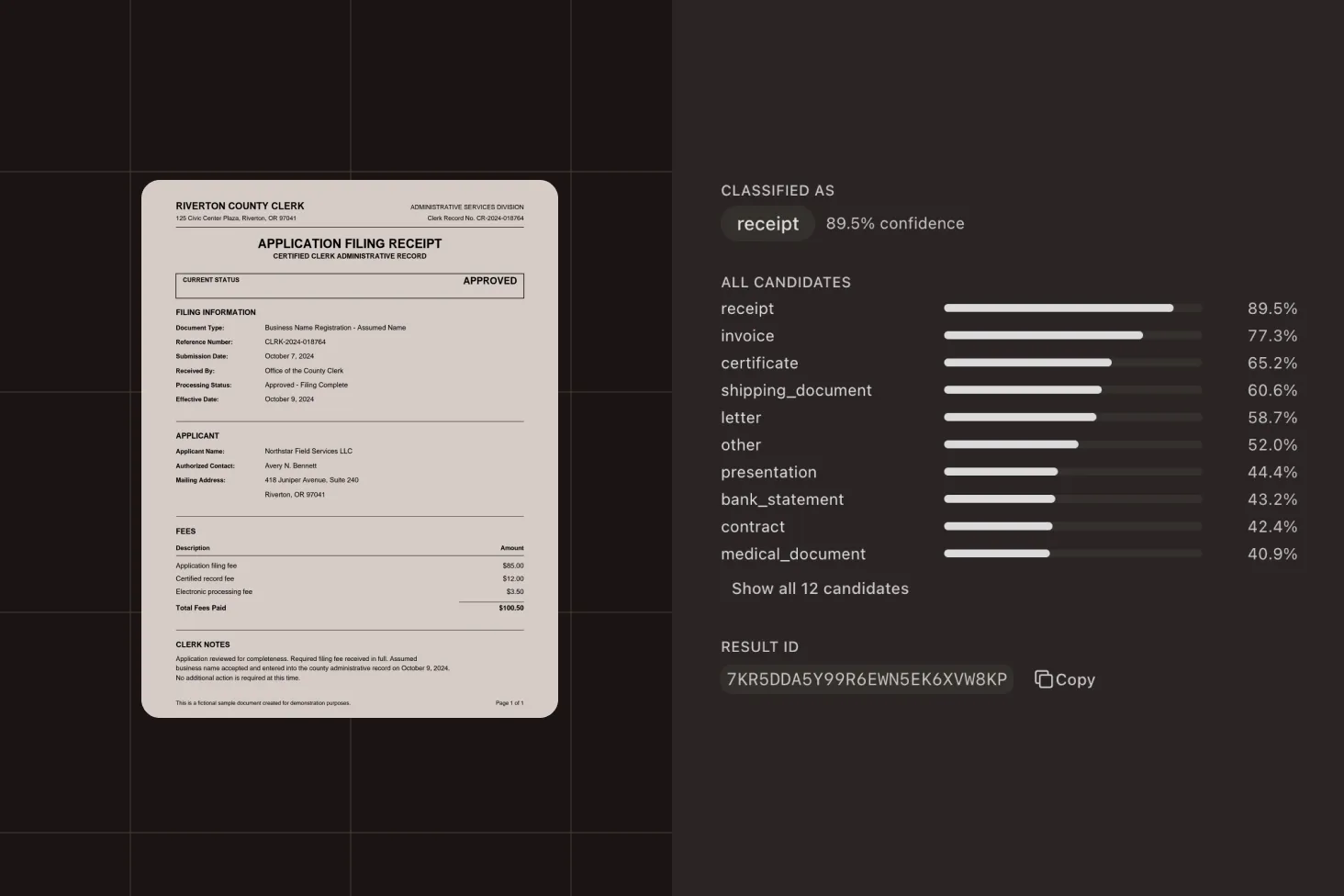This screenshot has width=1344, height=896.
Task: Select the 'shipping_document' candidate label
Action: click(x=796, y=390)
